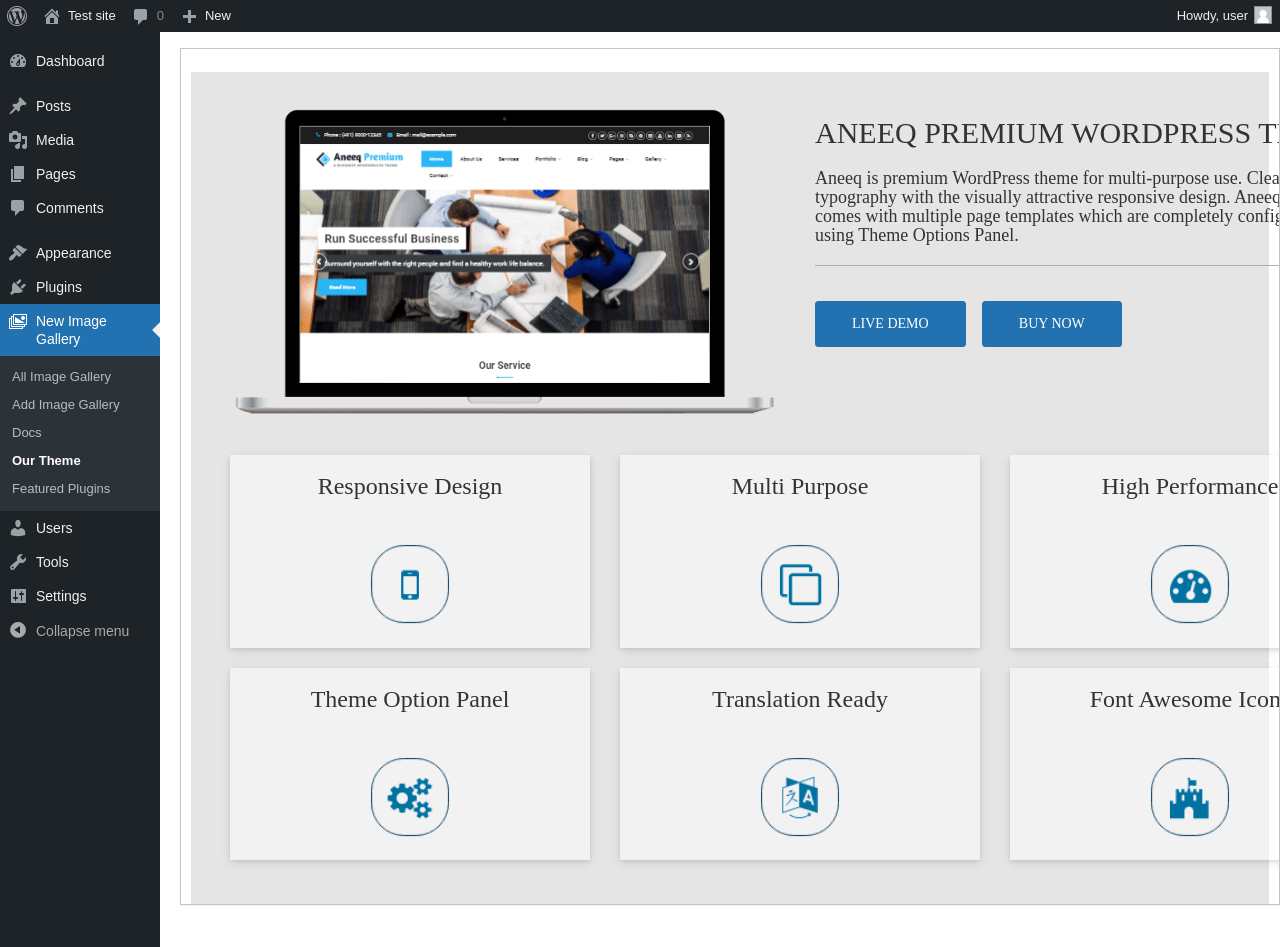Select Featured Plugins submenu item

click(61, 489)
